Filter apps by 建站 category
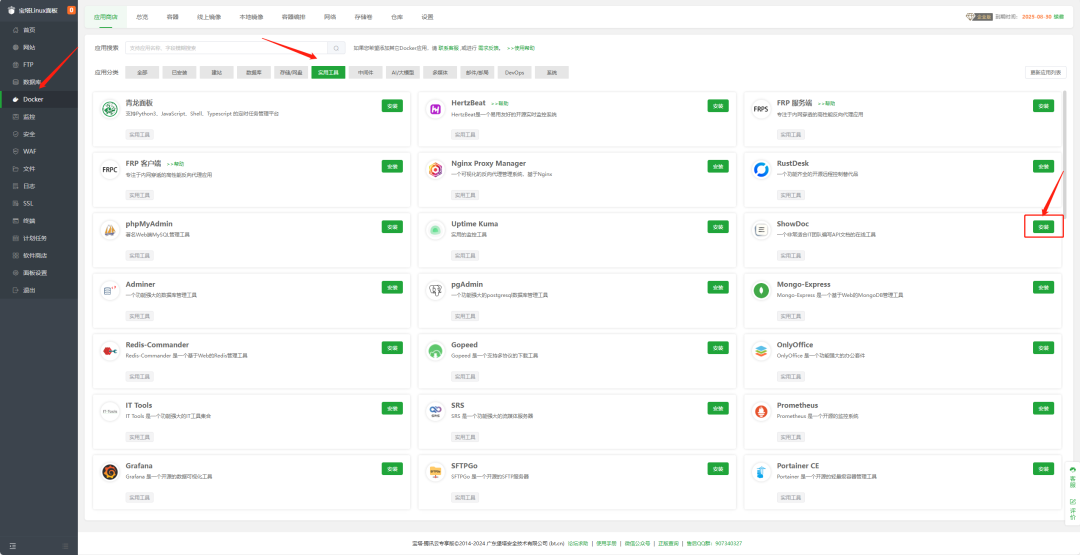The width and height of the screenshot is (1080, 555). 216,72
